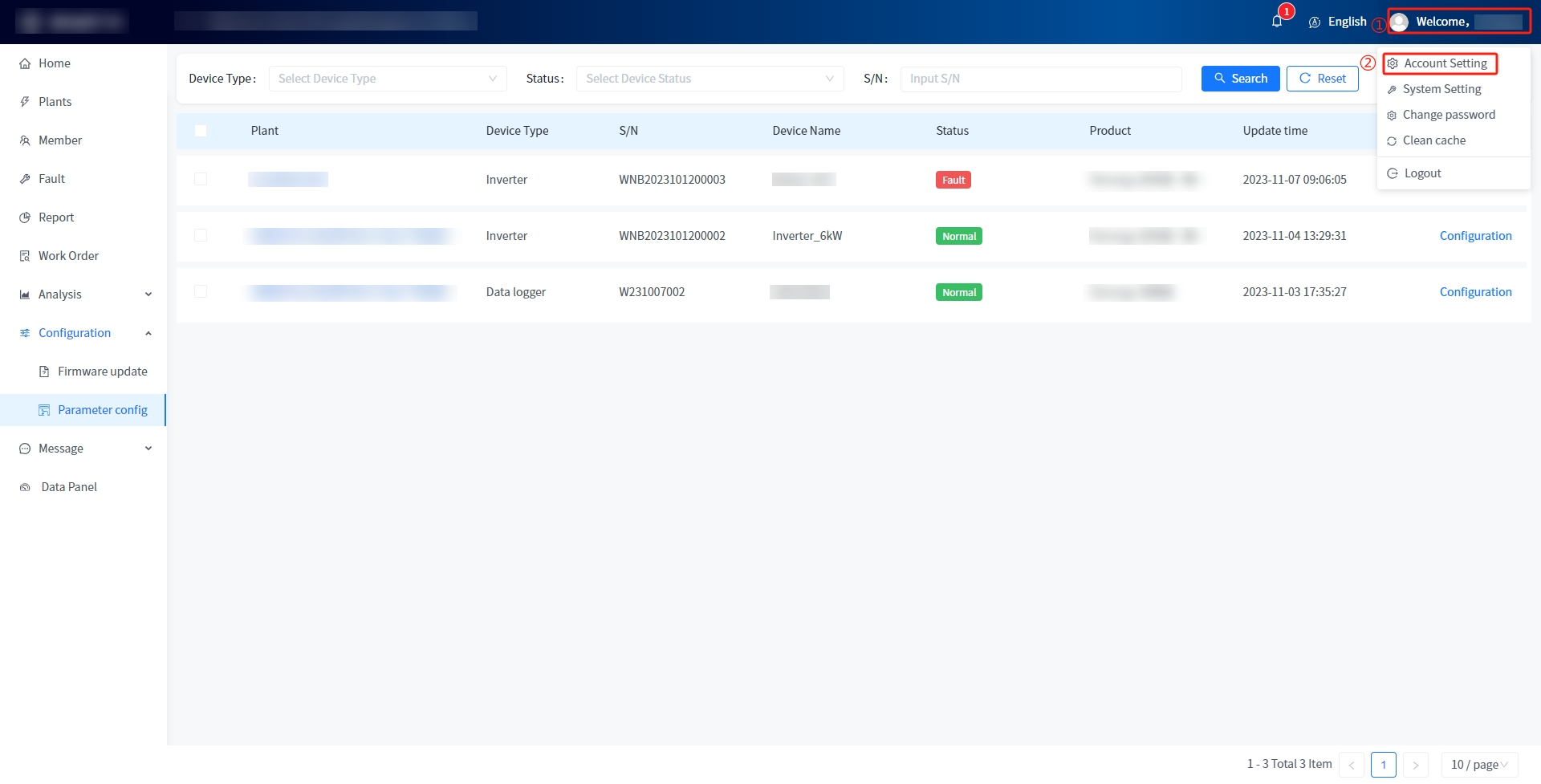Open Configuration link for Inverter_6kW row
The image size is (1541, 784).
tap(1475, 236)
